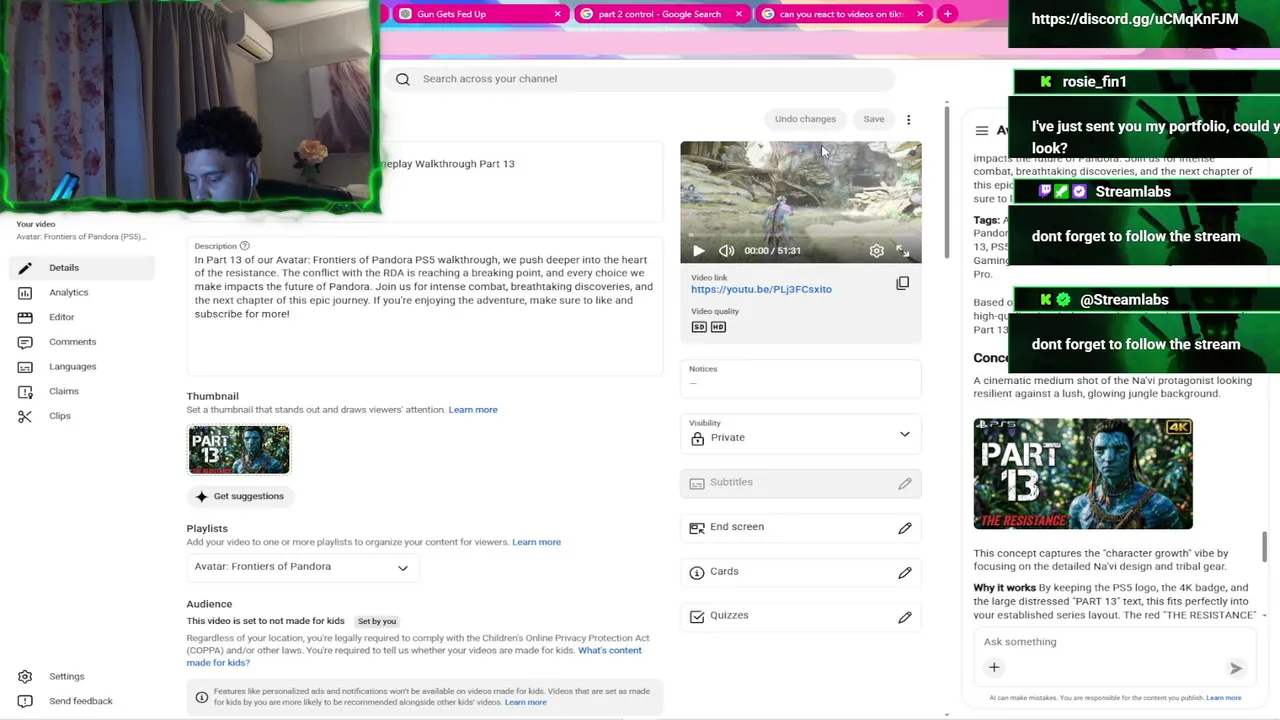Click the plus icon below Ask something
The height and width of the screenshot is (720, 1280).
click(994, 667)
